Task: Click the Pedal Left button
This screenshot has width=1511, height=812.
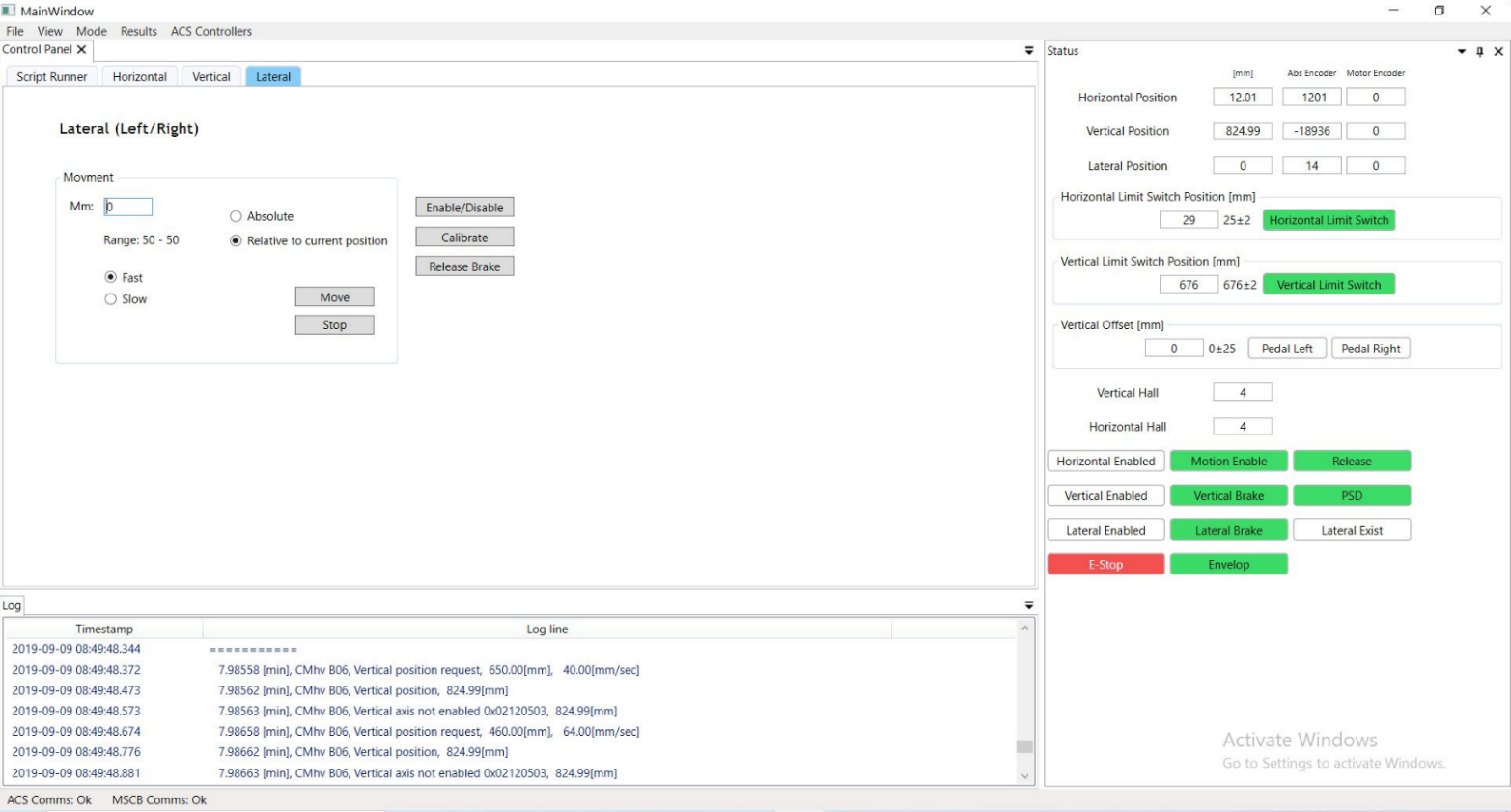Action: point(1286,349)
